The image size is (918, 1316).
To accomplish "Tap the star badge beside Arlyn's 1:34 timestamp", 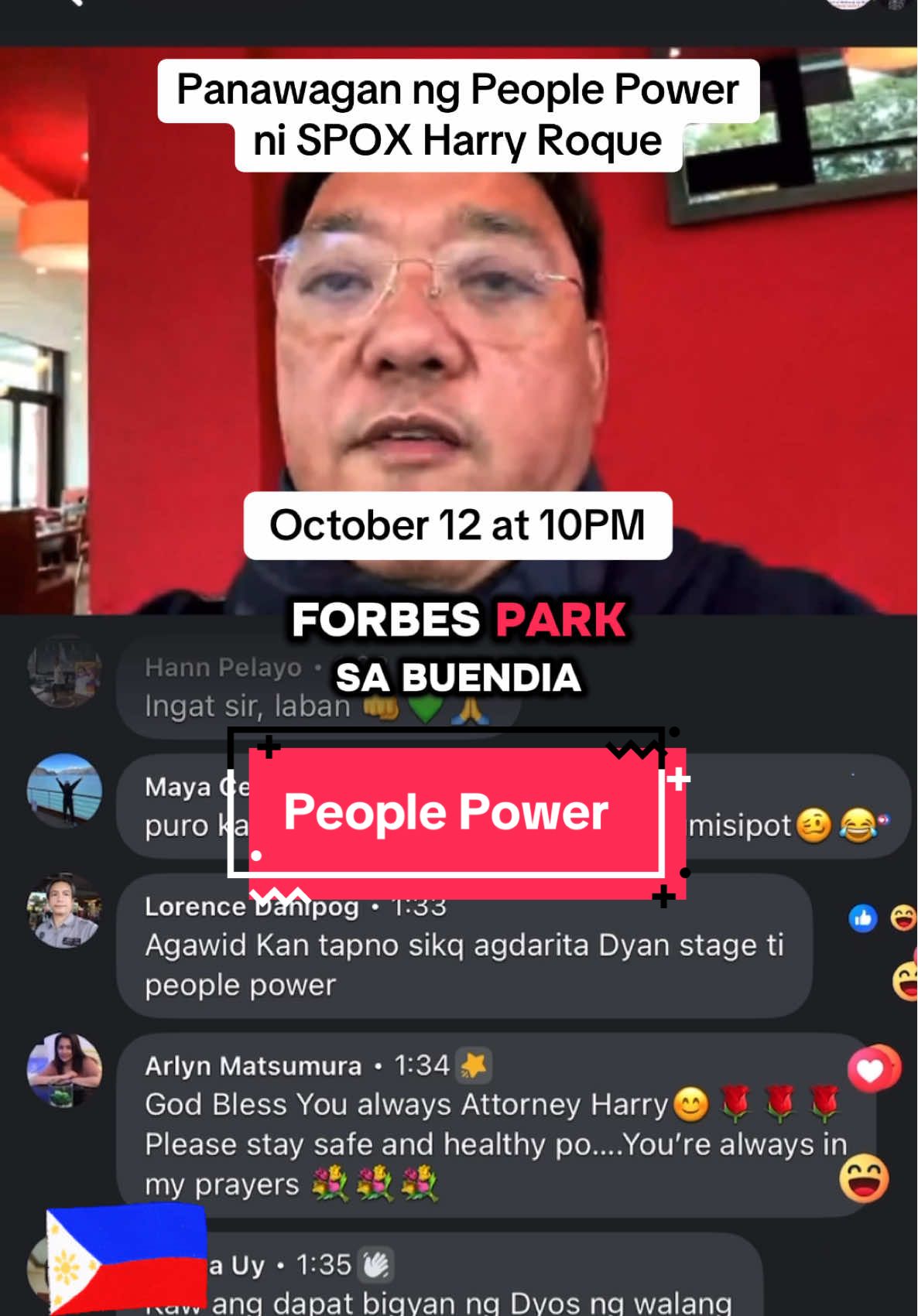I will click(473, 1065).
